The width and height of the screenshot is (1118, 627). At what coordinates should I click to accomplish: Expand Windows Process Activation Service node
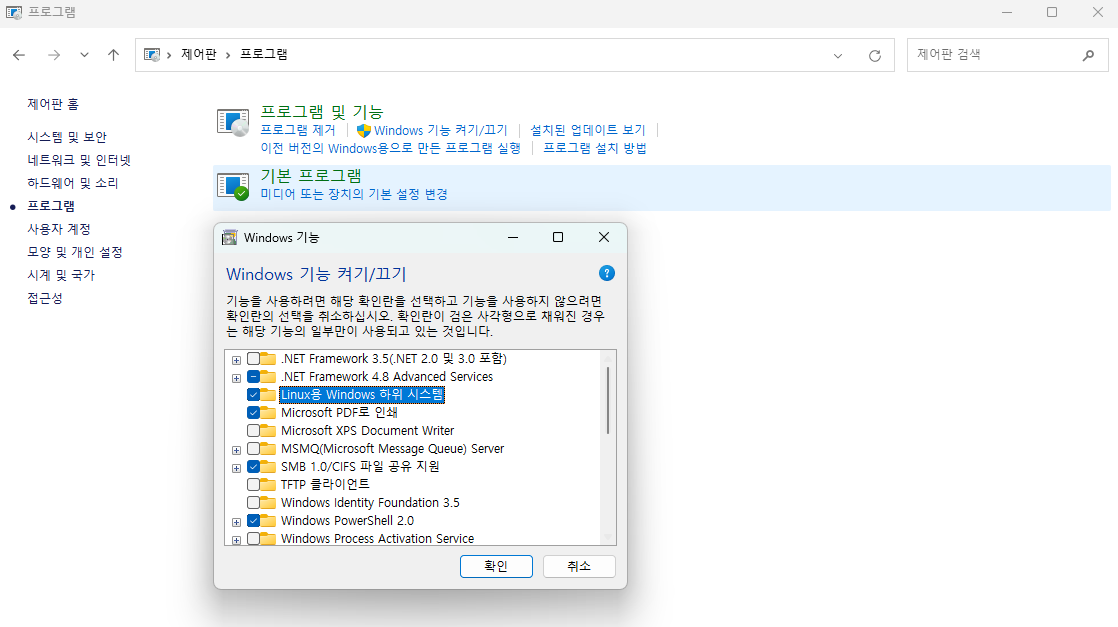click(236, 540)
